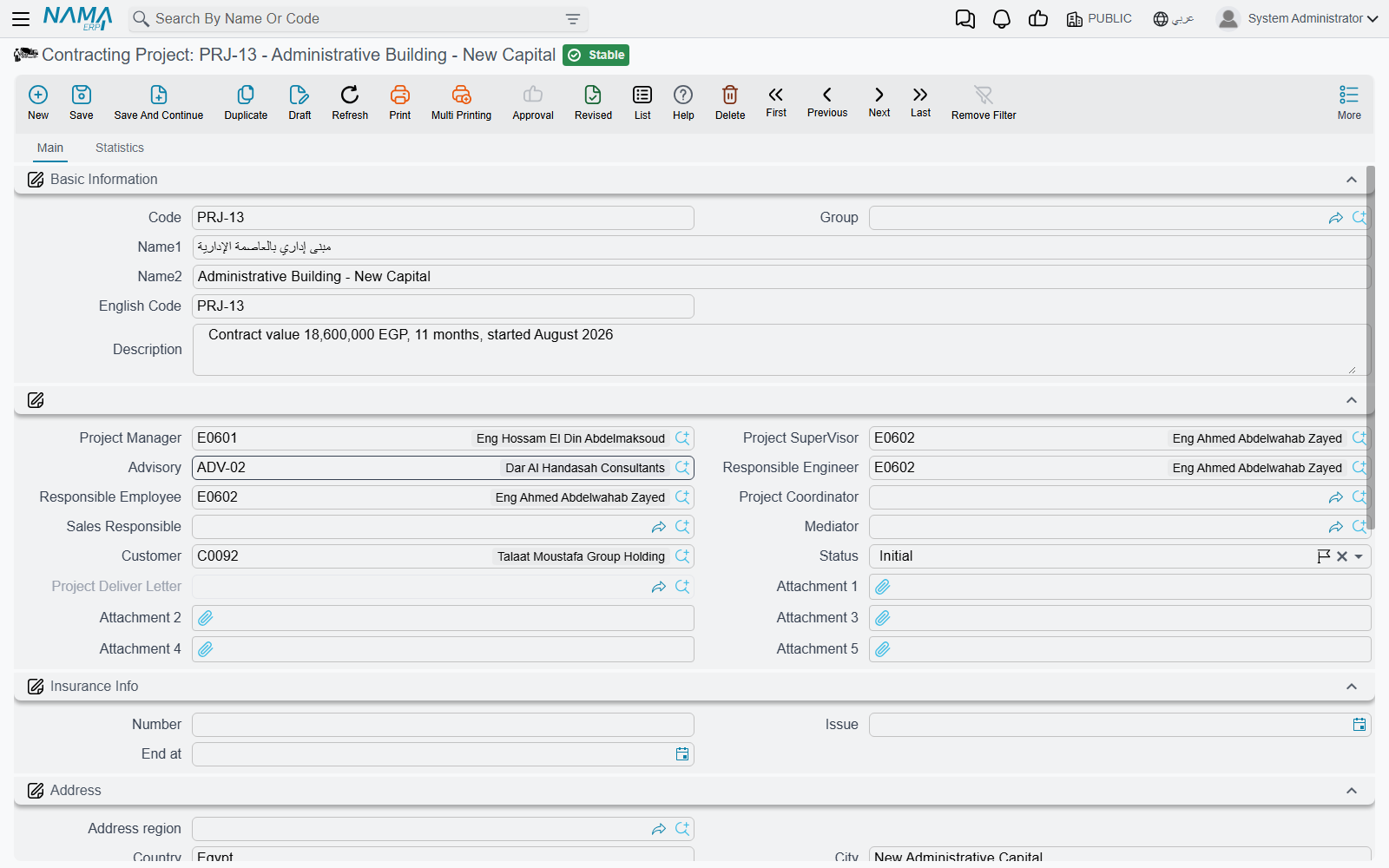Open the notifications bell
The width and height of the screenshot is (1389, 868).
[1002, 19]
